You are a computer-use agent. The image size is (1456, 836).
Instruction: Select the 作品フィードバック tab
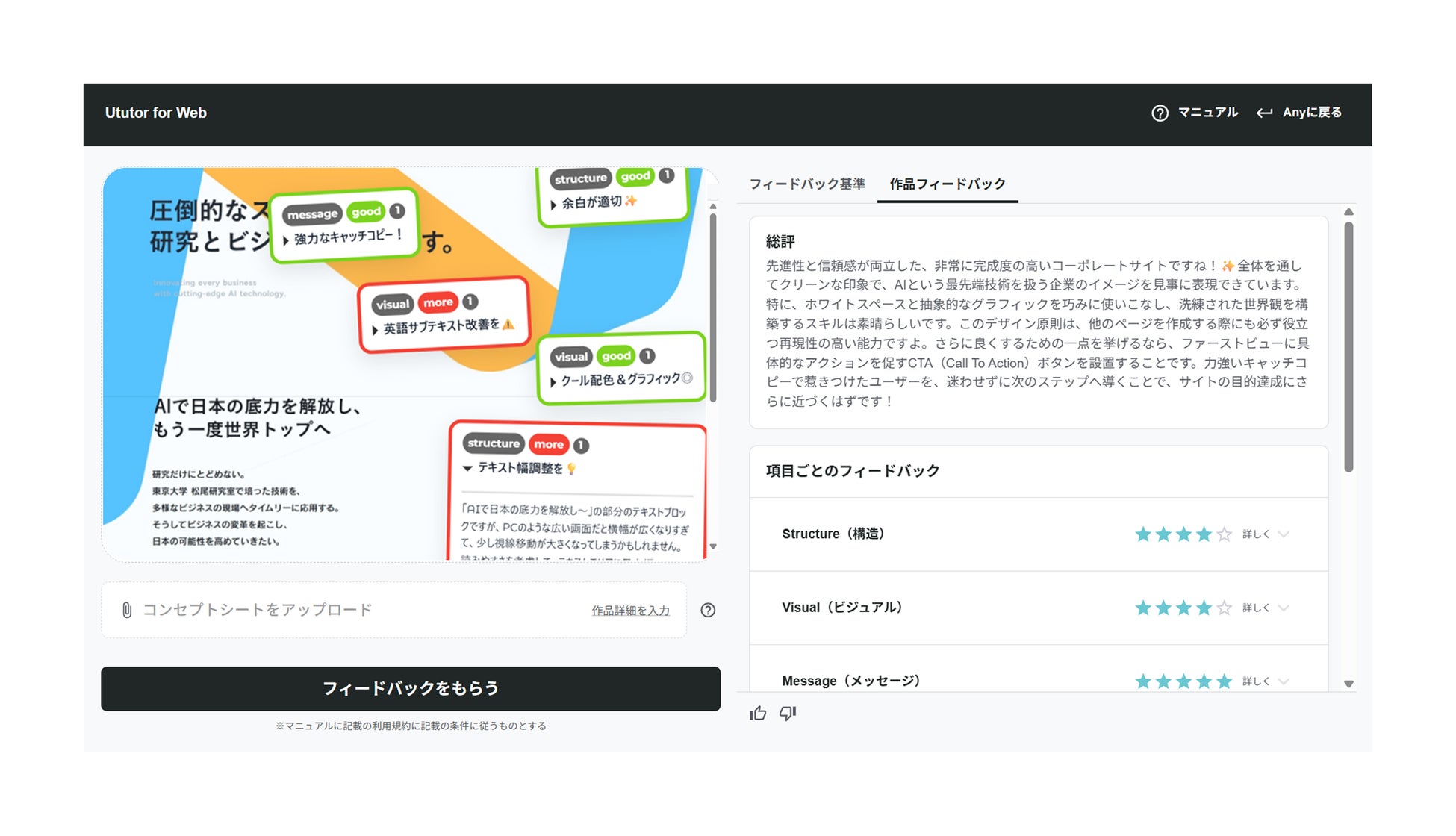pos(948,184)
